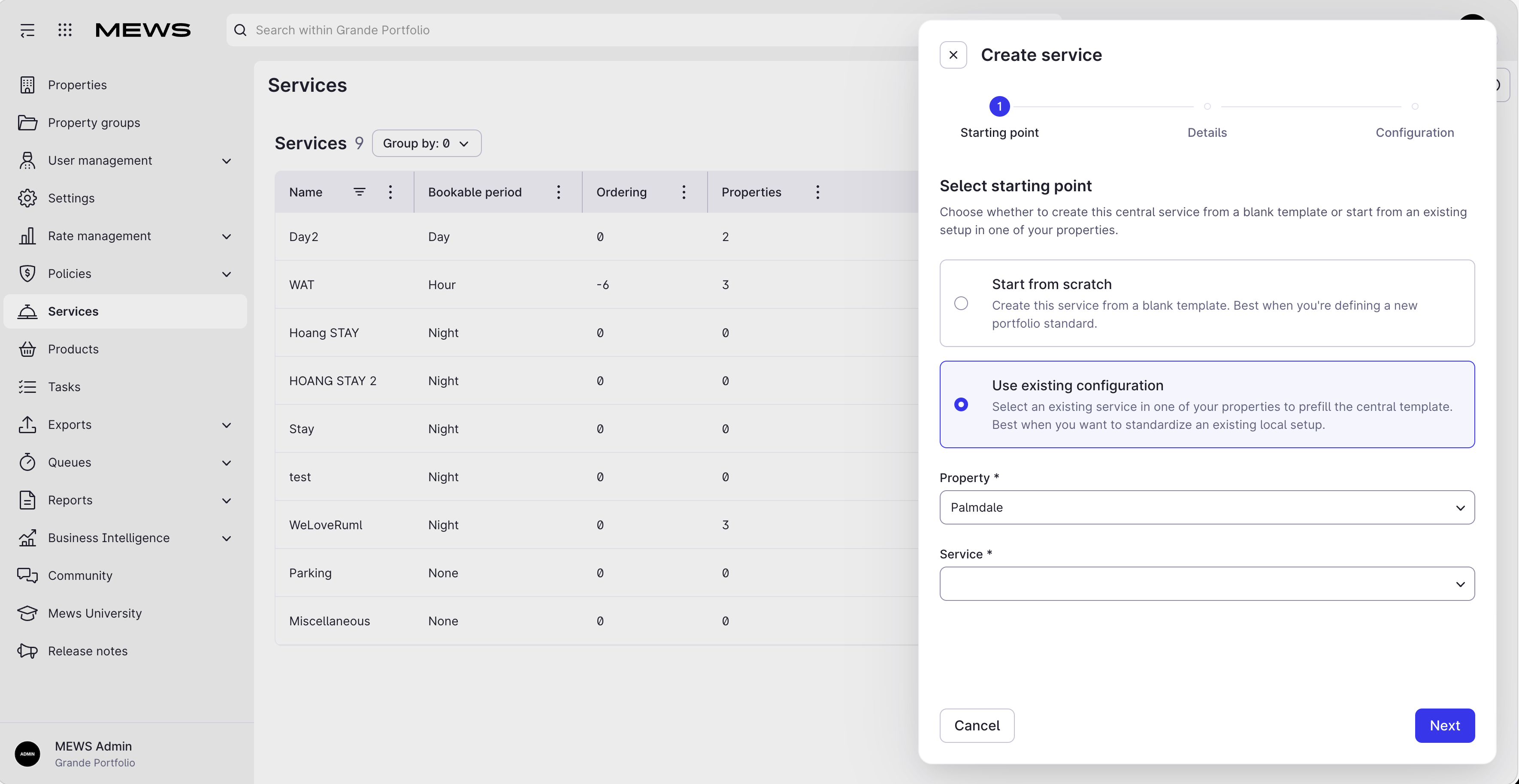This screenshot has width=1519, height=784.
Task: Open Ordering column three-dot menu
Action: (684, 192)
